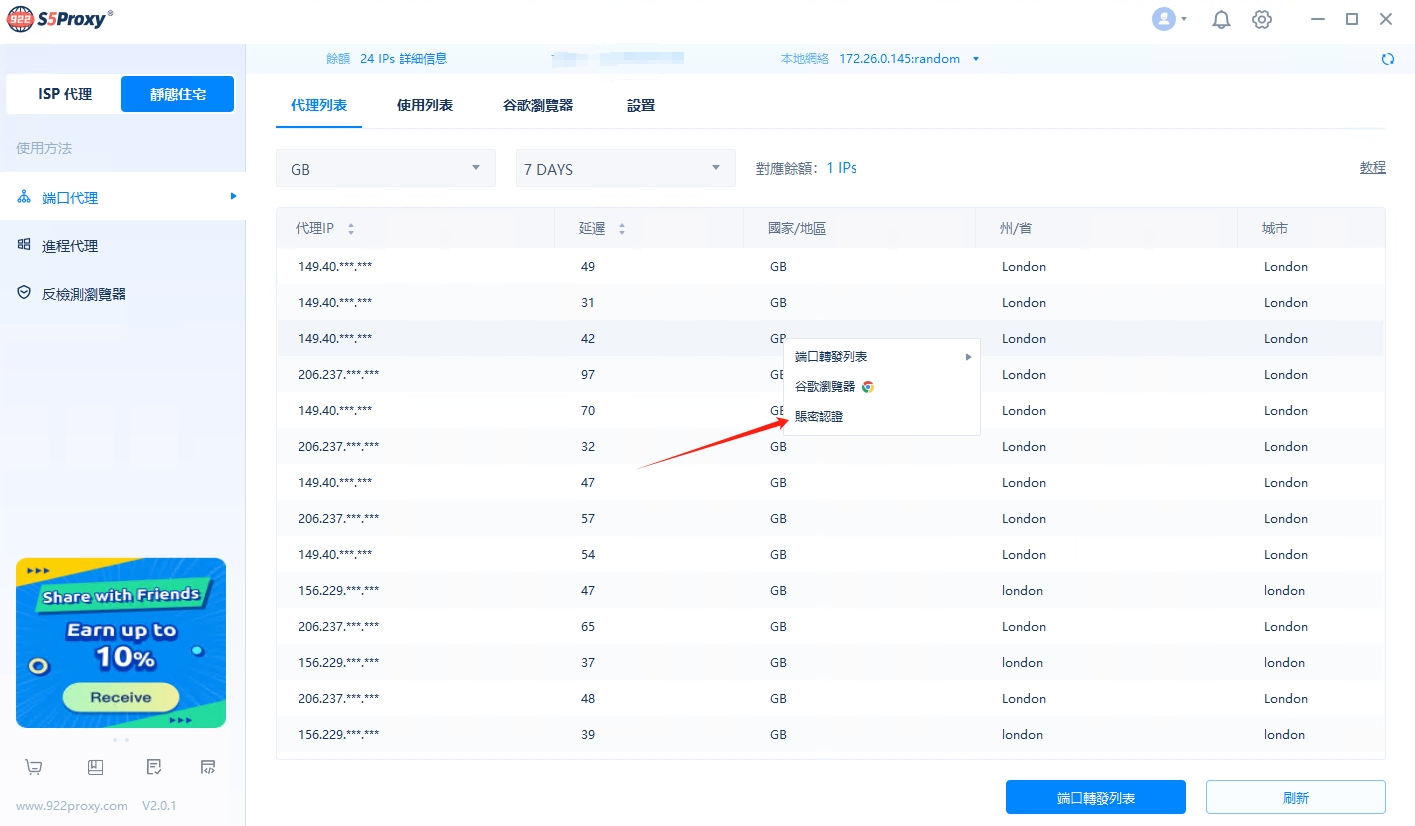Click the blue 端口轉發列表 button
1415x826 pixels.
pos(1095,798)
